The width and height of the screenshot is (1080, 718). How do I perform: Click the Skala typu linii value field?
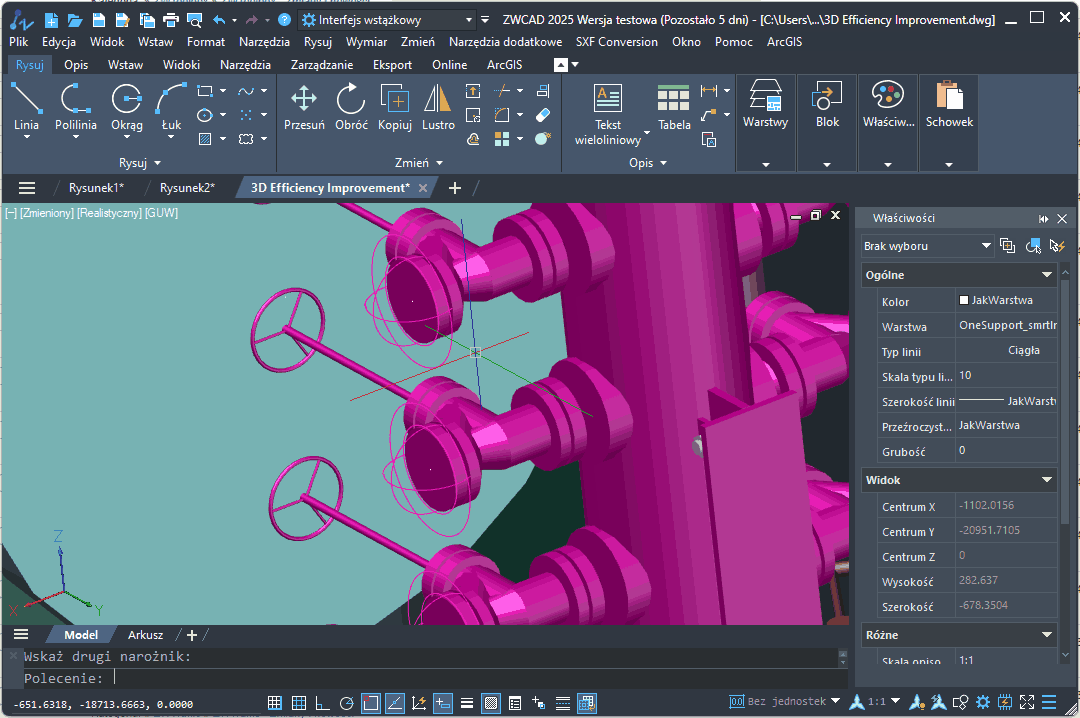point(1006,375)
